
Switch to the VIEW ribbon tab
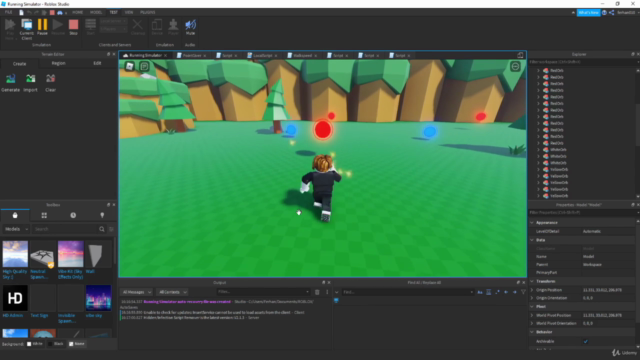tap(129, 12)
